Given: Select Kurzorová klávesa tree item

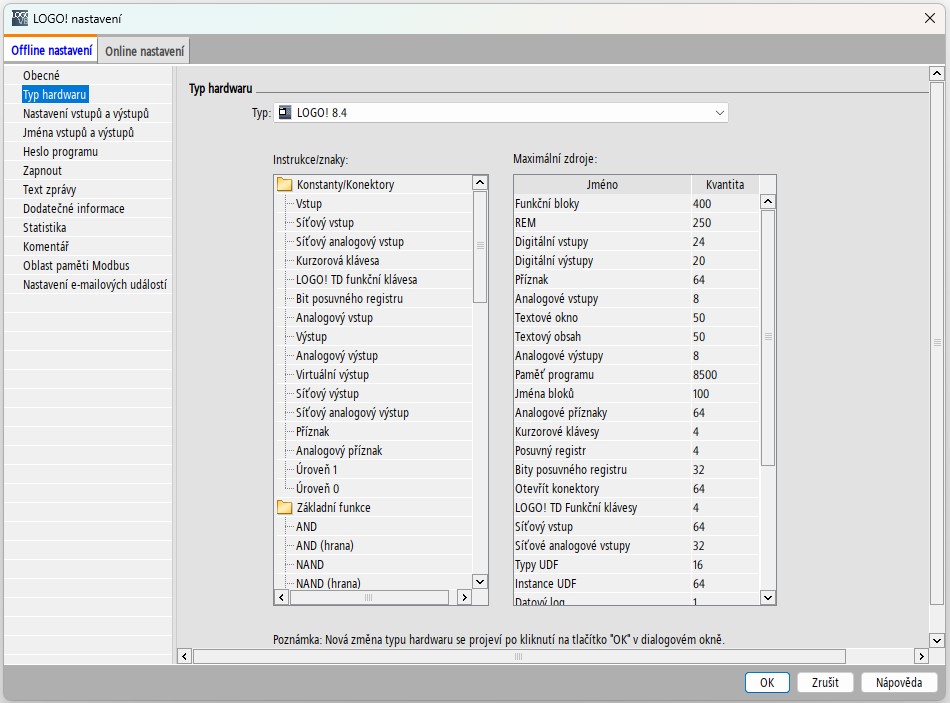Looking at the screenshot, I should point(337,261).
